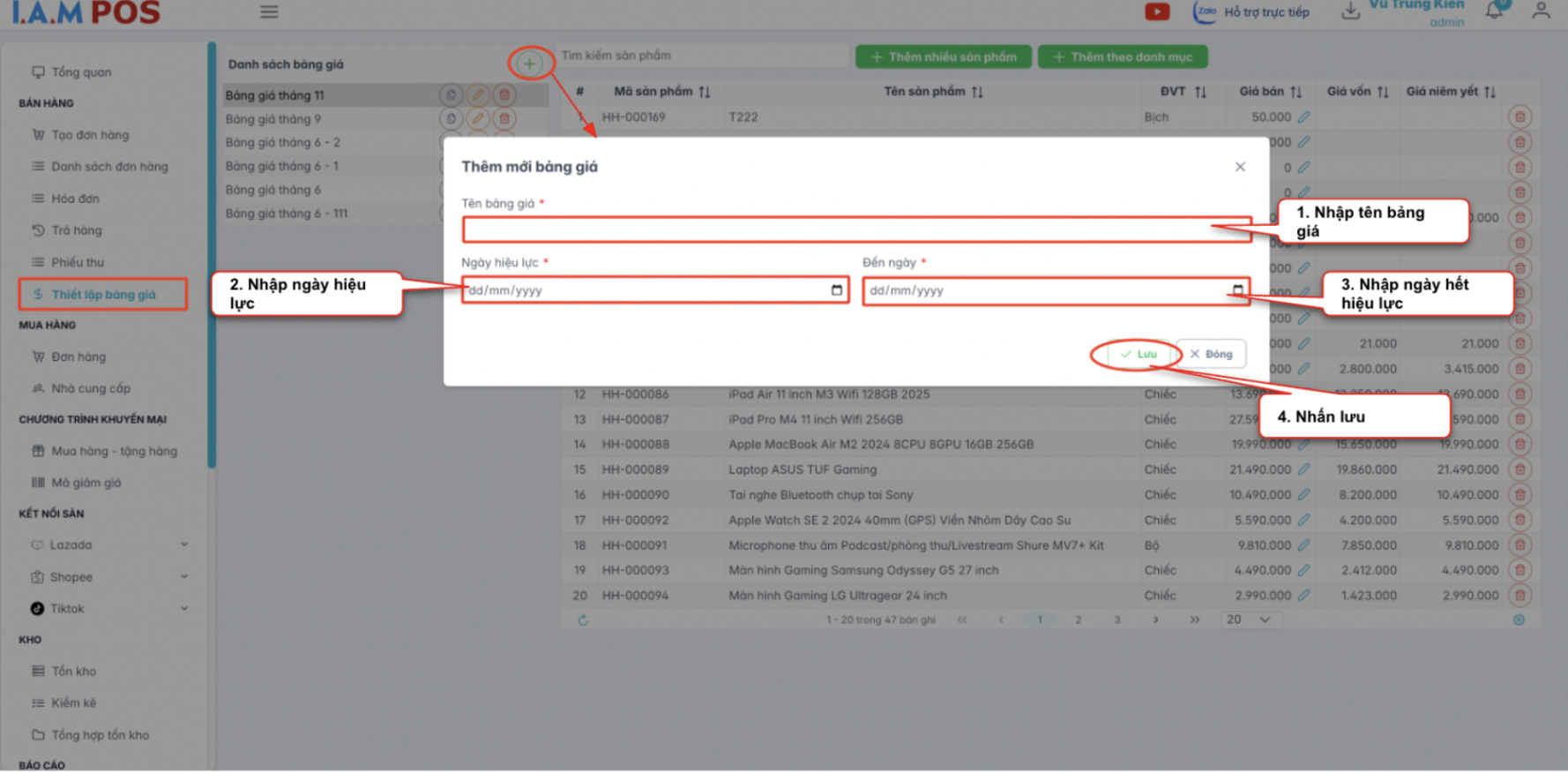Screen dimensions: 1568x773
Task: Click the download icon in top bar
Action: click(1350, 11)
